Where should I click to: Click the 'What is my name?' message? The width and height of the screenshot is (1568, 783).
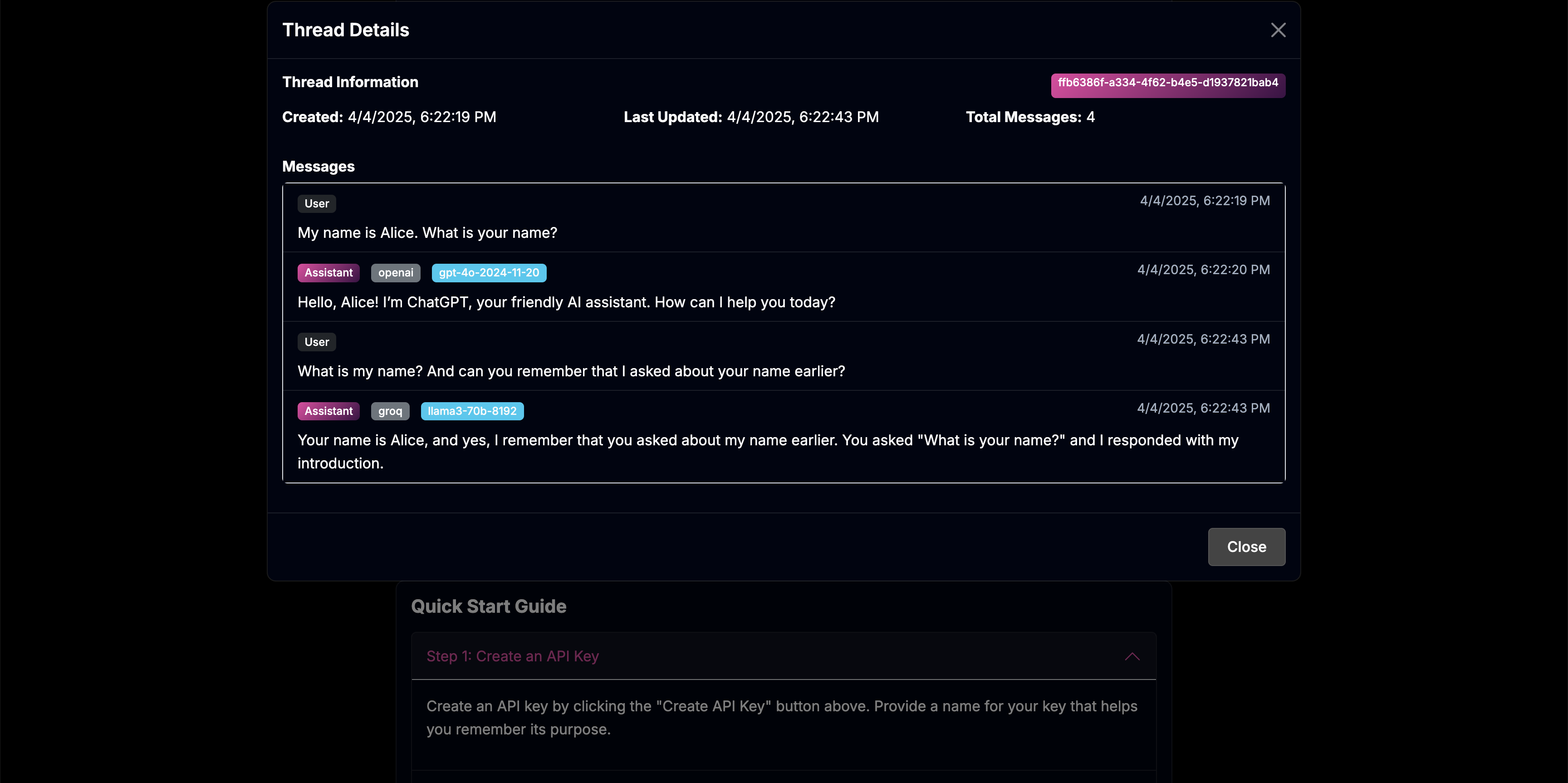coord(571,371)
